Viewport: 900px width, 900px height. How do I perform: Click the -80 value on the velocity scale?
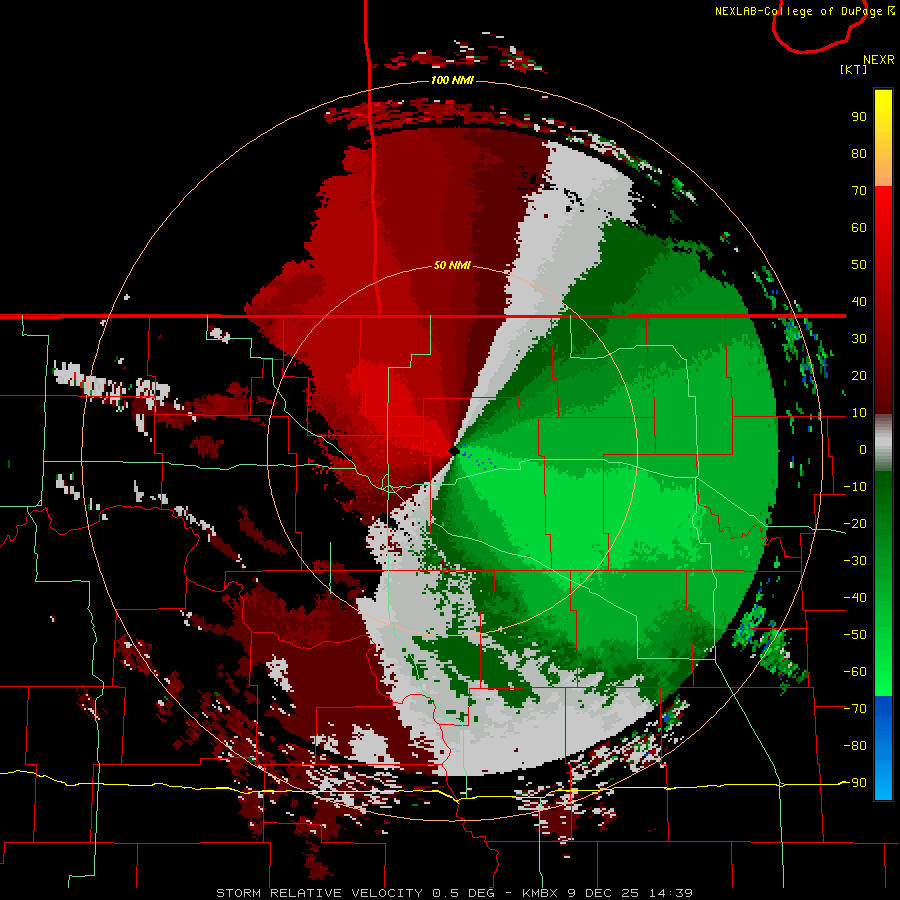[855, 746]
